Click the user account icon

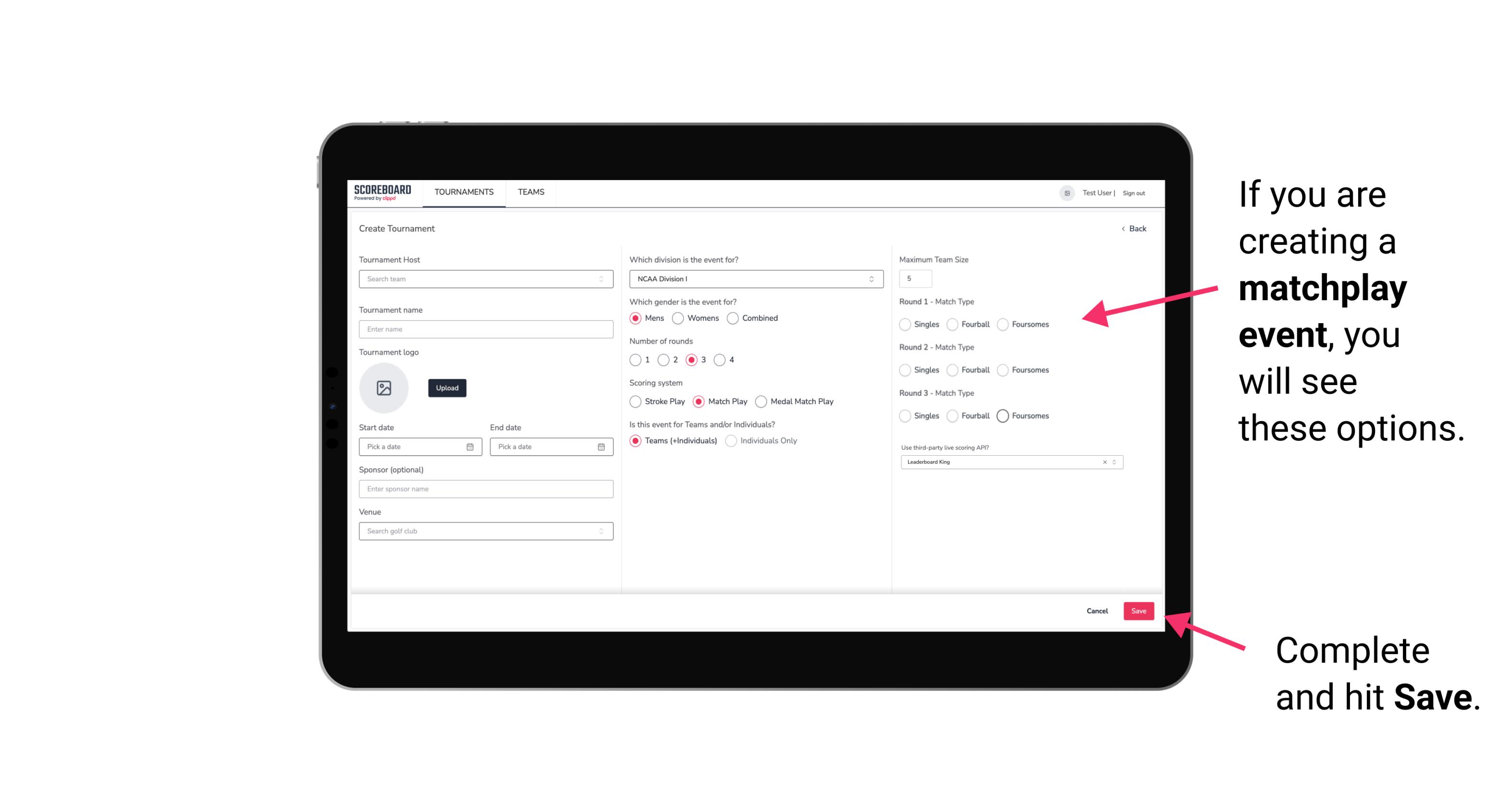click(1063, 192)
